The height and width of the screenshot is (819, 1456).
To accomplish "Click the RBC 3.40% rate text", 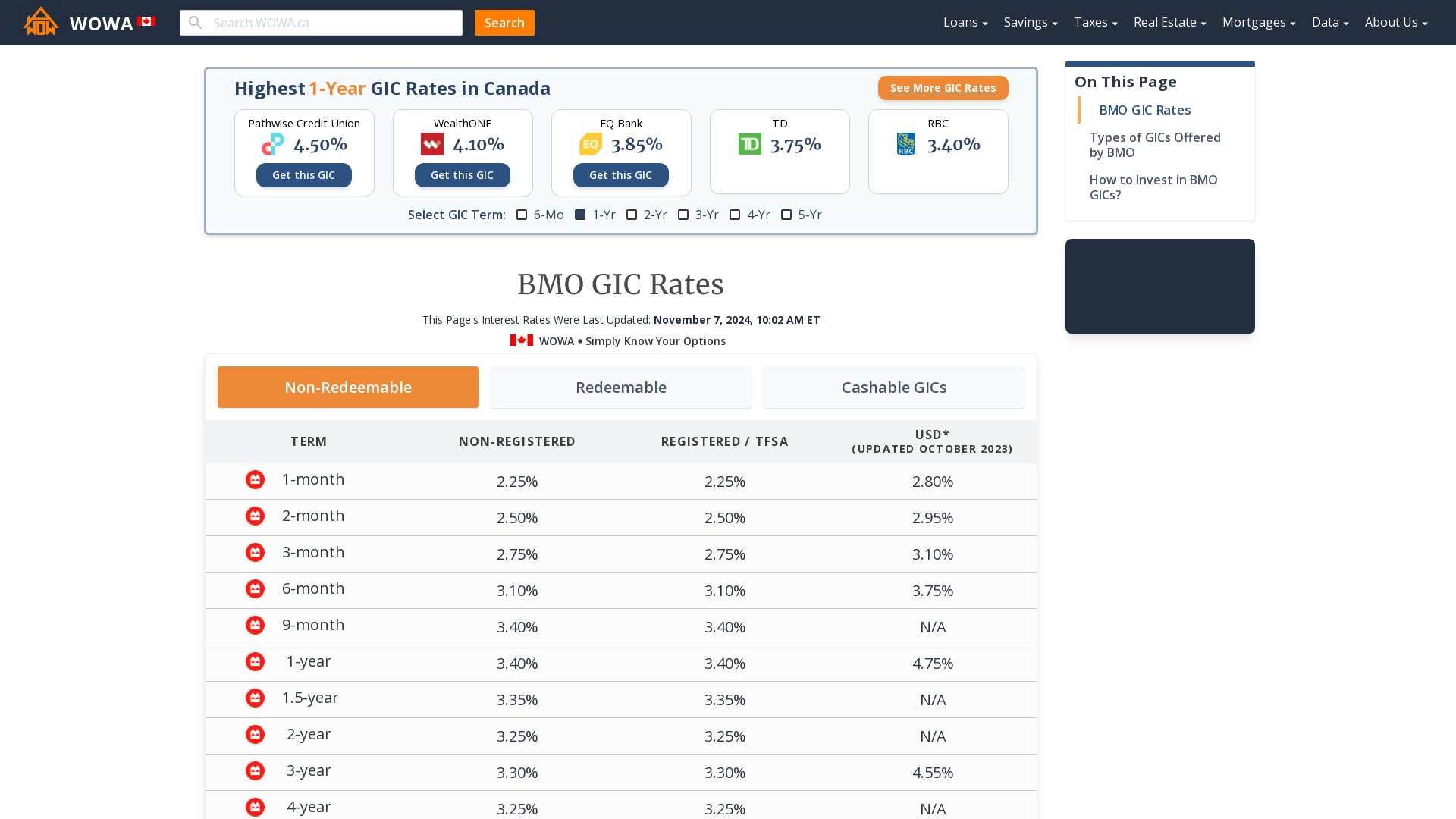I will (x=954, y=144).
